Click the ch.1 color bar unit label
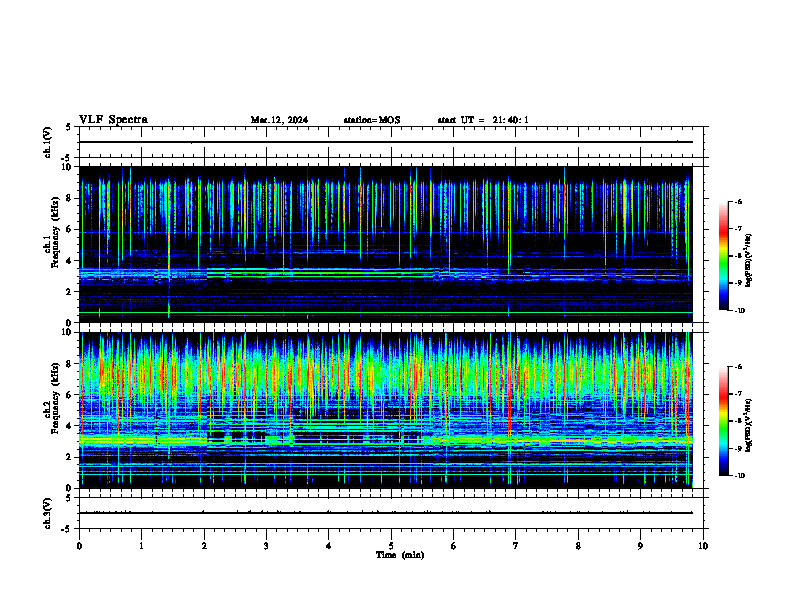 (749, 260)
